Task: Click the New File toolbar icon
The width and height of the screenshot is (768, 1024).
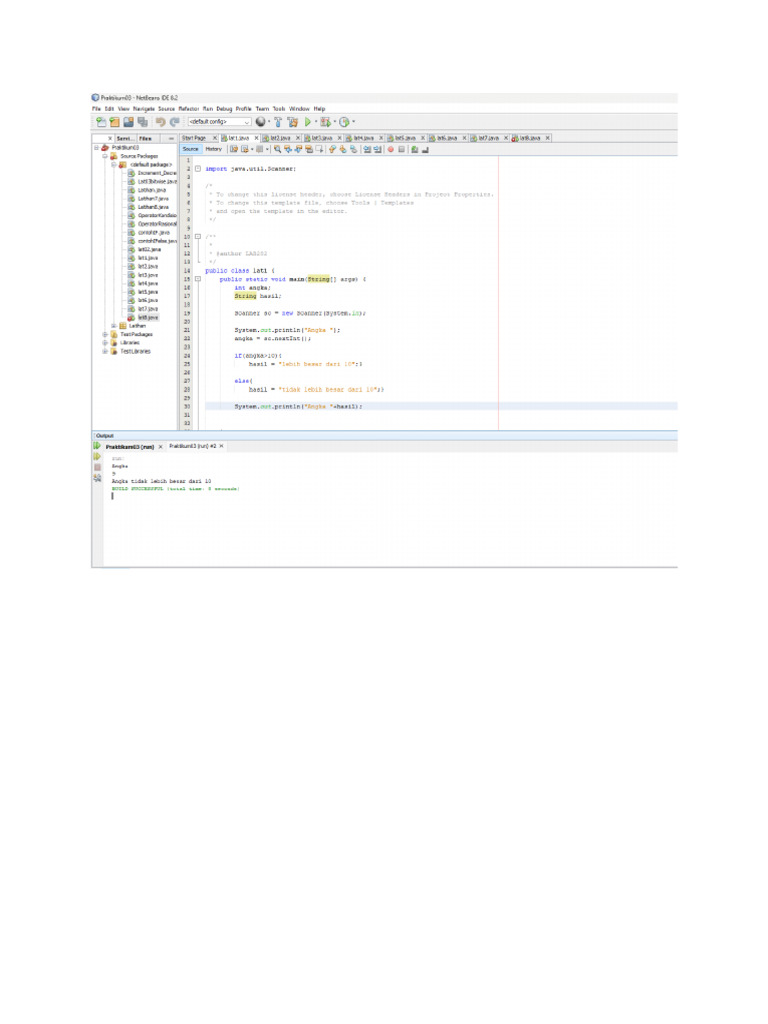Action: pyautogui.click(x=101, y=121)
